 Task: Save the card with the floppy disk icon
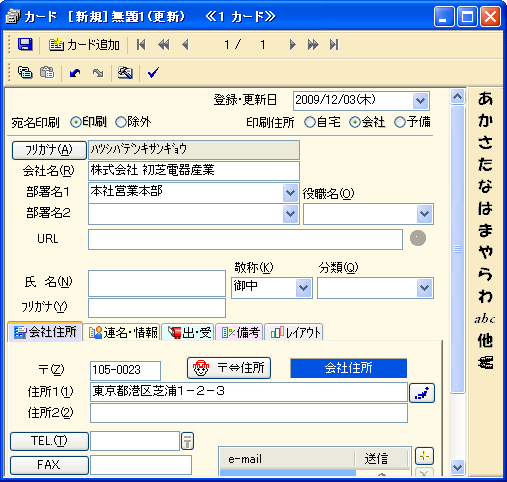click(x=25, y=44)
